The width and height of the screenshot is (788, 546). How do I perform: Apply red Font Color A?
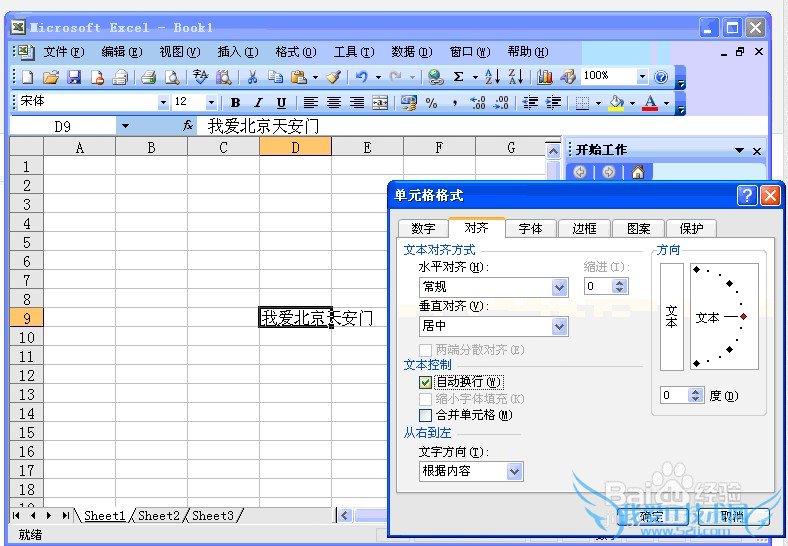pyautogui.click(x=650, y=103)
